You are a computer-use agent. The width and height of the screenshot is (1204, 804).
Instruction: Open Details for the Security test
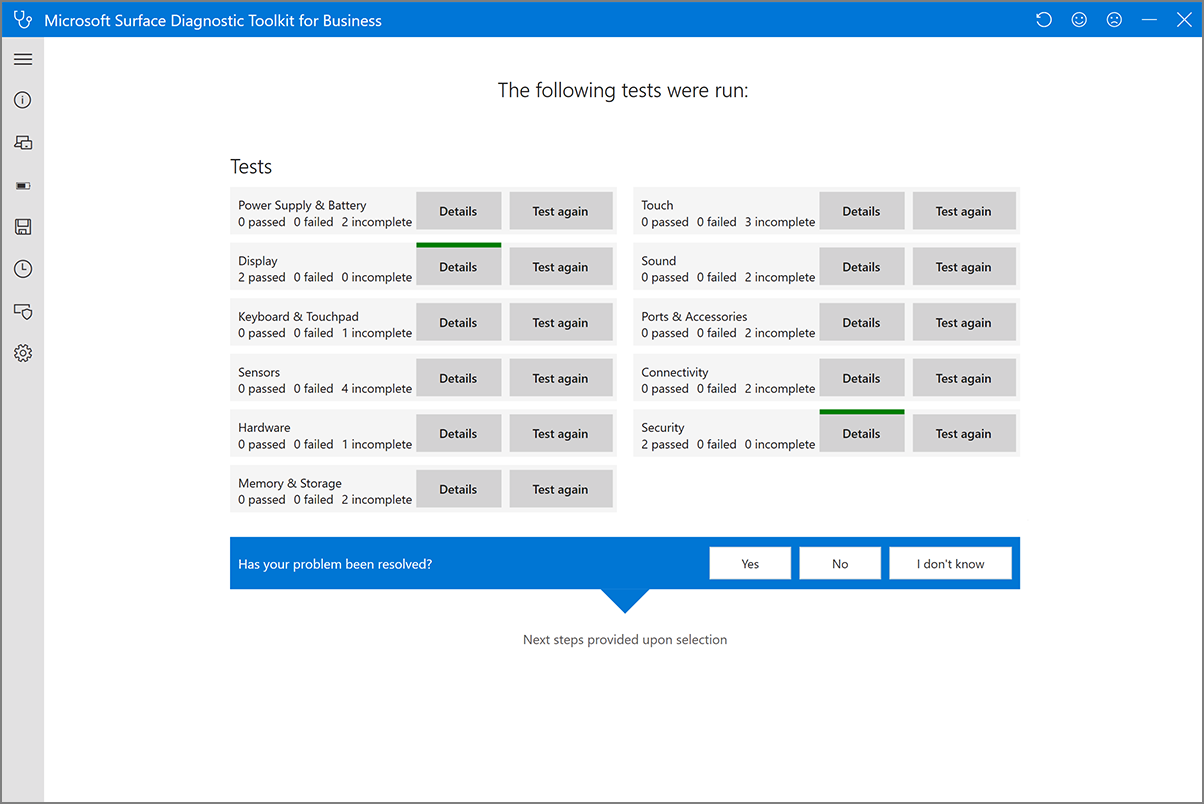click(861, 432)
